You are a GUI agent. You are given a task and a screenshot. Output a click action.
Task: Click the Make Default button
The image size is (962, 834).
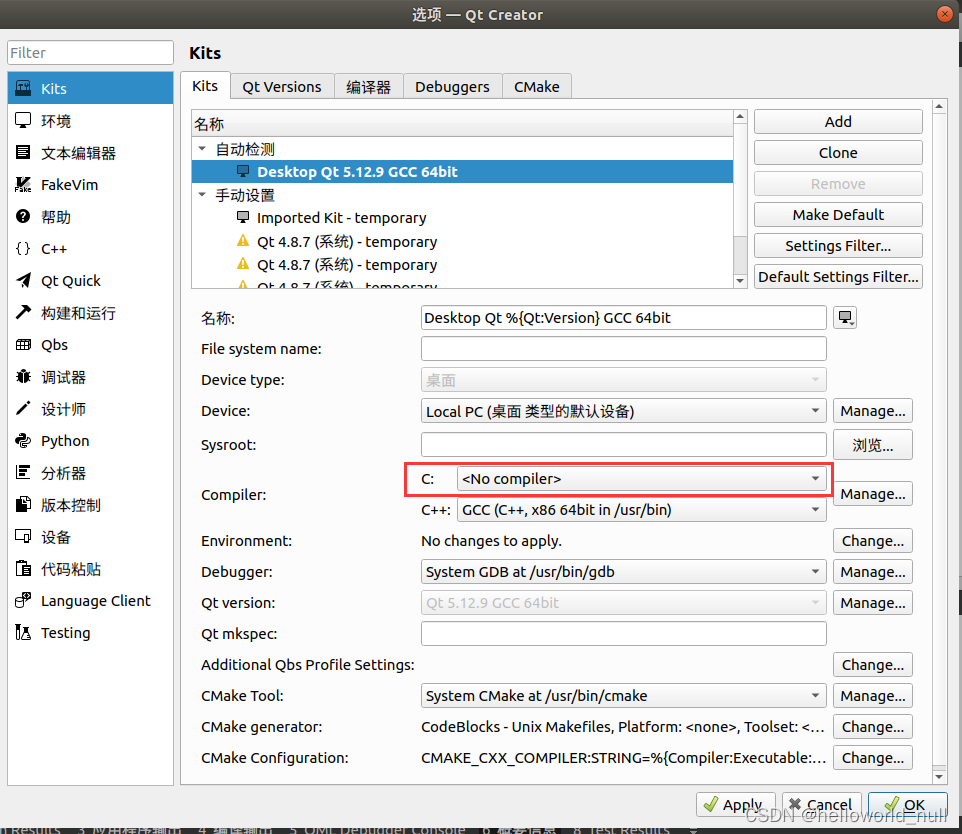(838, 214)
